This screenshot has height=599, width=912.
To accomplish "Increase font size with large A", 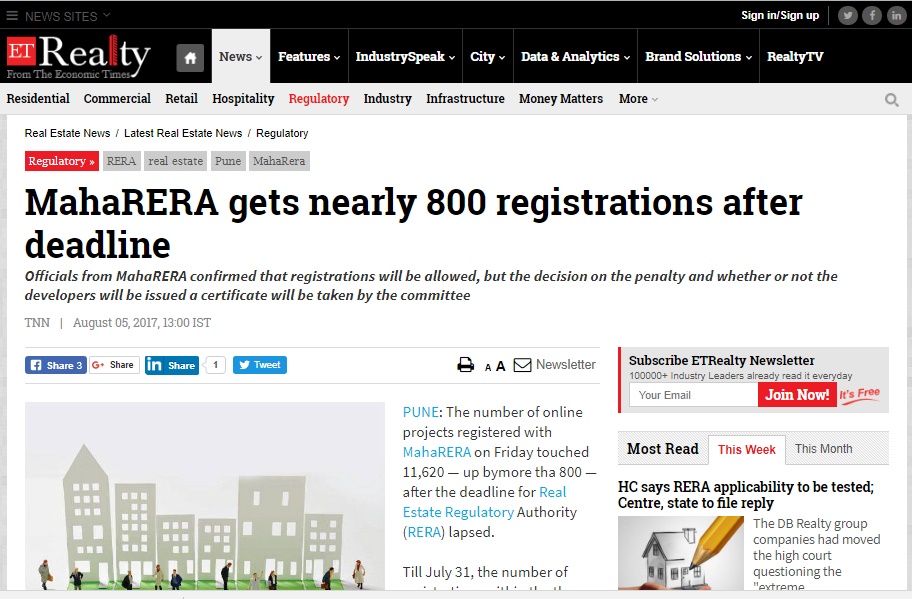I will pyautogui.click(x=500, y=366).
